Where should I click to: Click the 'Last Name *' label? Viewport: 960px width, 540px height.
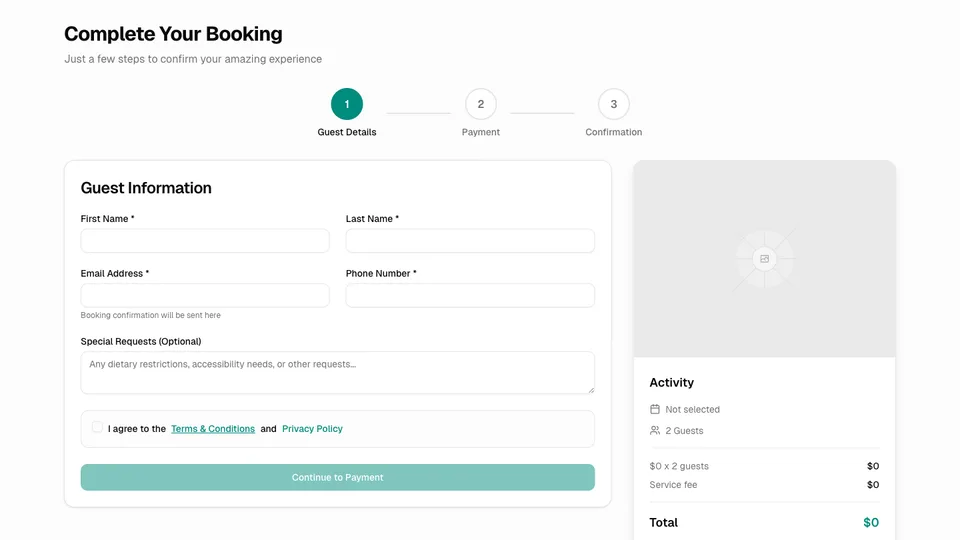[372, 219]
